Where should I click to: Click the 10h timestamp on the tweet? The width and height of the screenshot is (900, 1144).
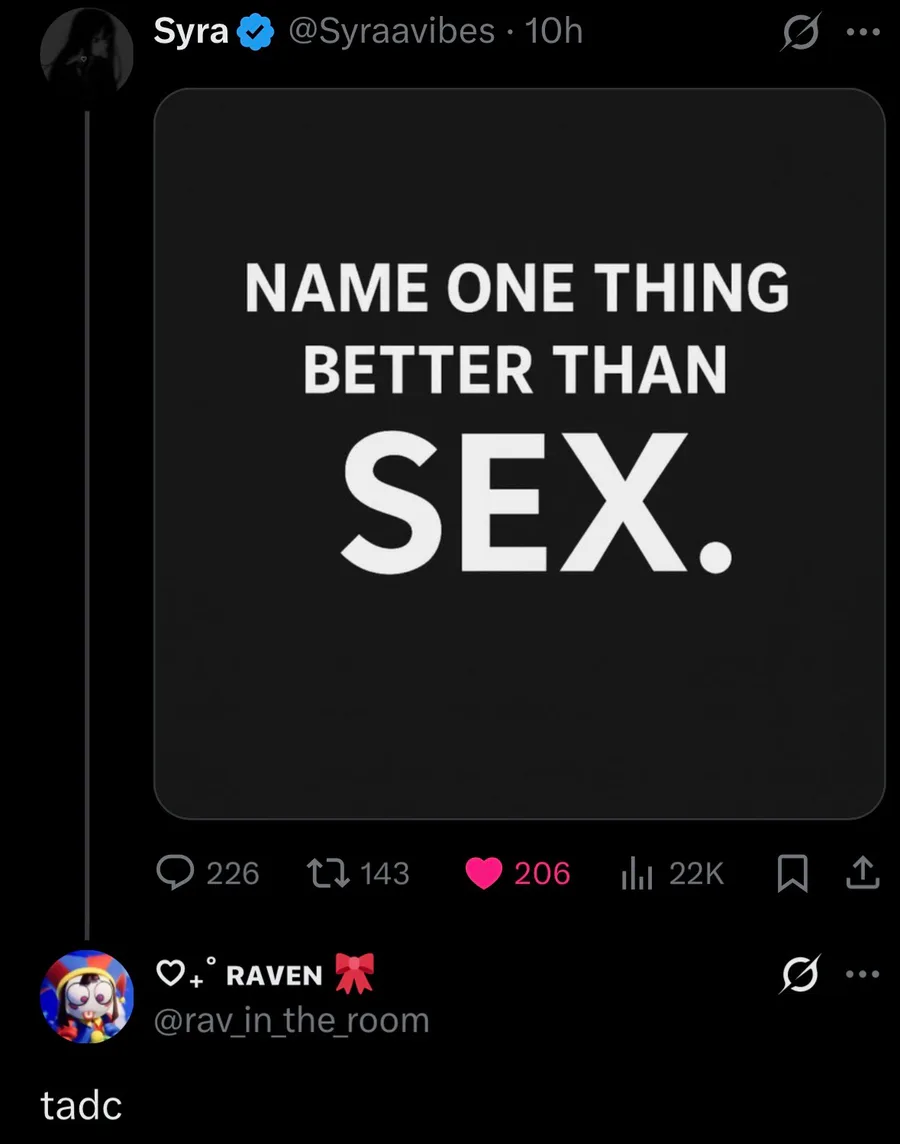[x=554, y=31]
